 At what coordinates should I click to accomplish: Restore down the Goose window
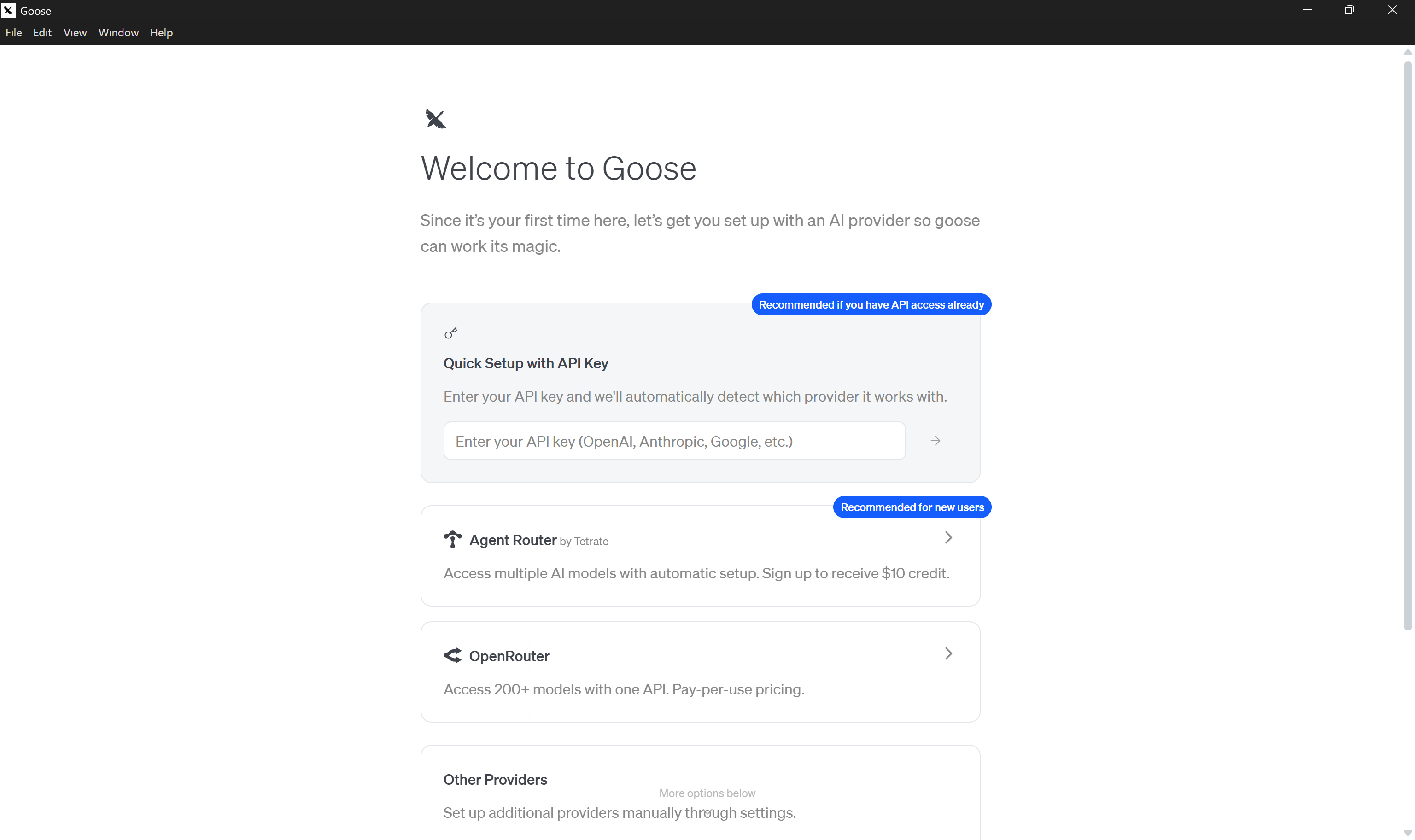pos(1349,10)
